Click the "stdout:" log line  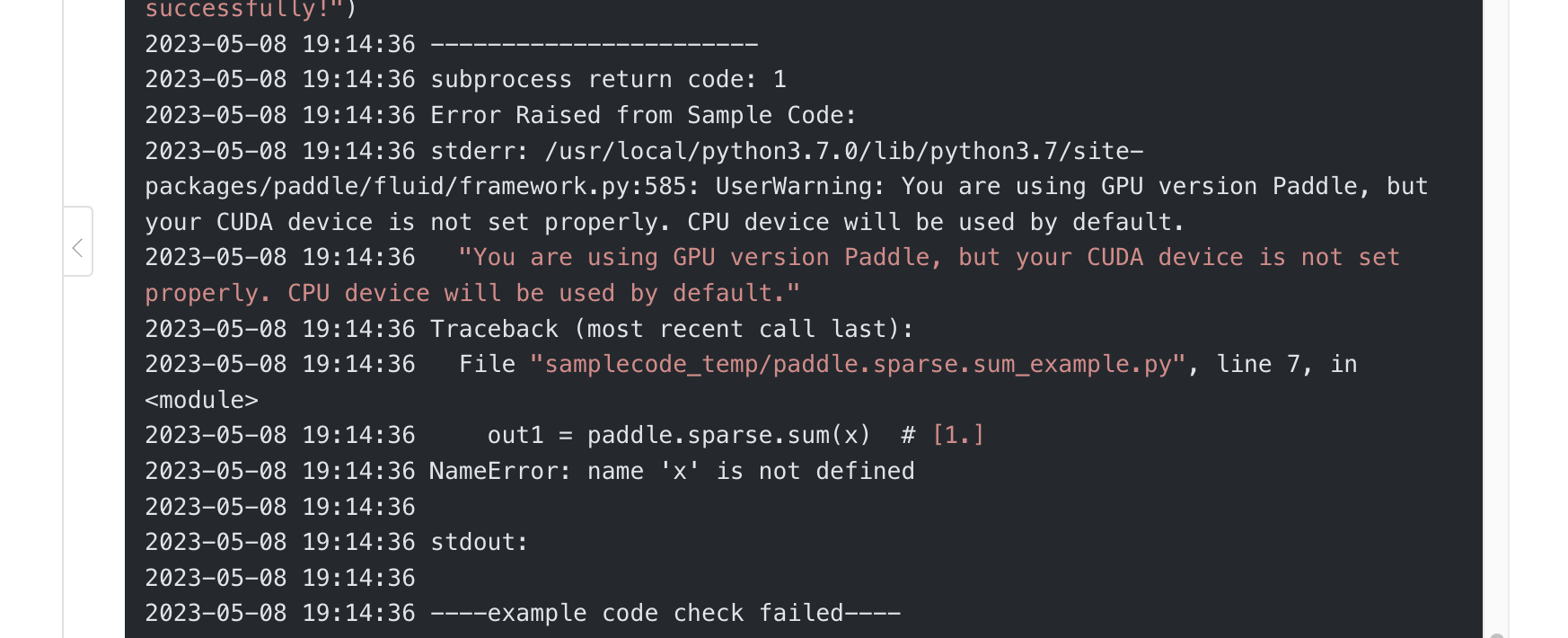point(479,543)
